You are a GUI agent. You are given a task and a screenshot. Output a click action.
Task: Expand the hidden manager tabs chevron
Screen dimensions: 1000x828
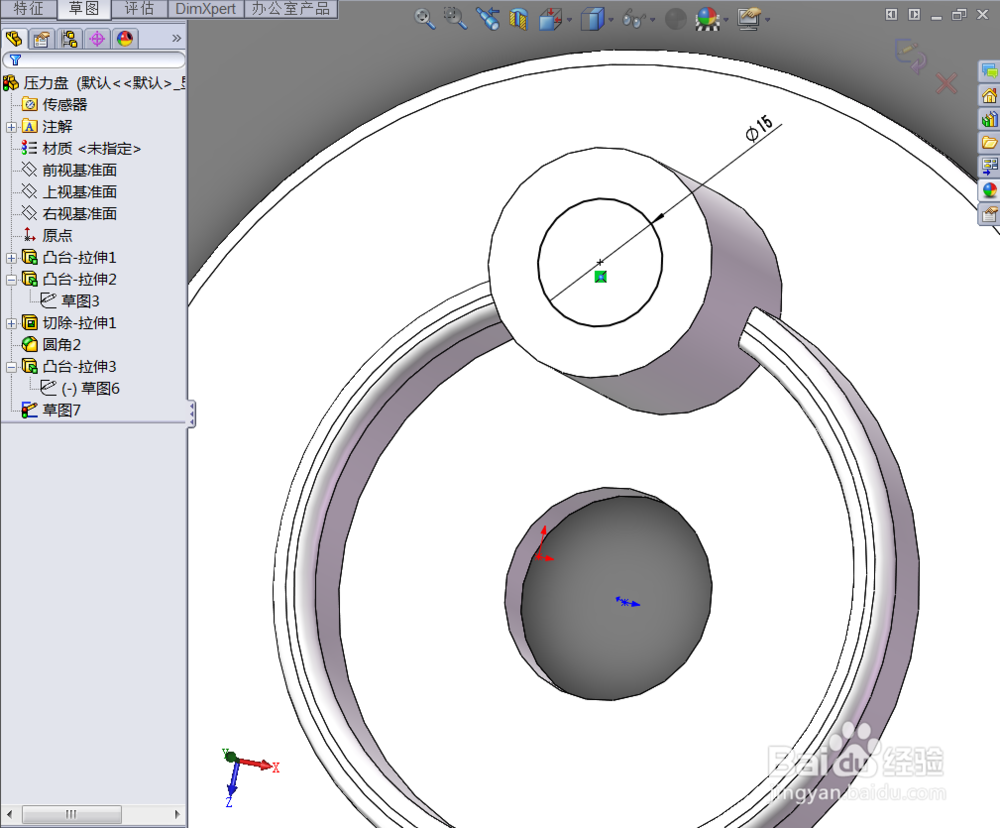177,38
